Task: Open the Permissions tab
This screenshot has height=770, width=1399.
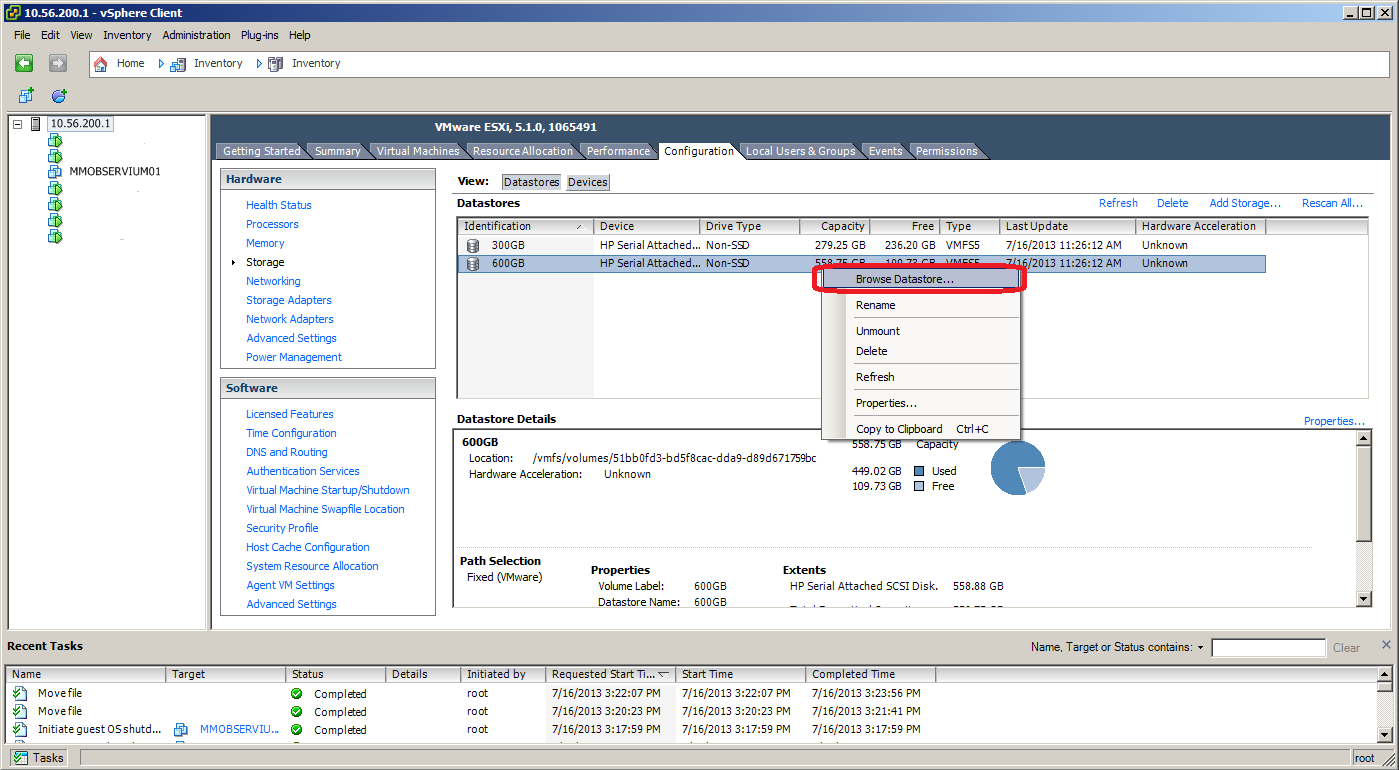Action: click(x=946, y=151)
